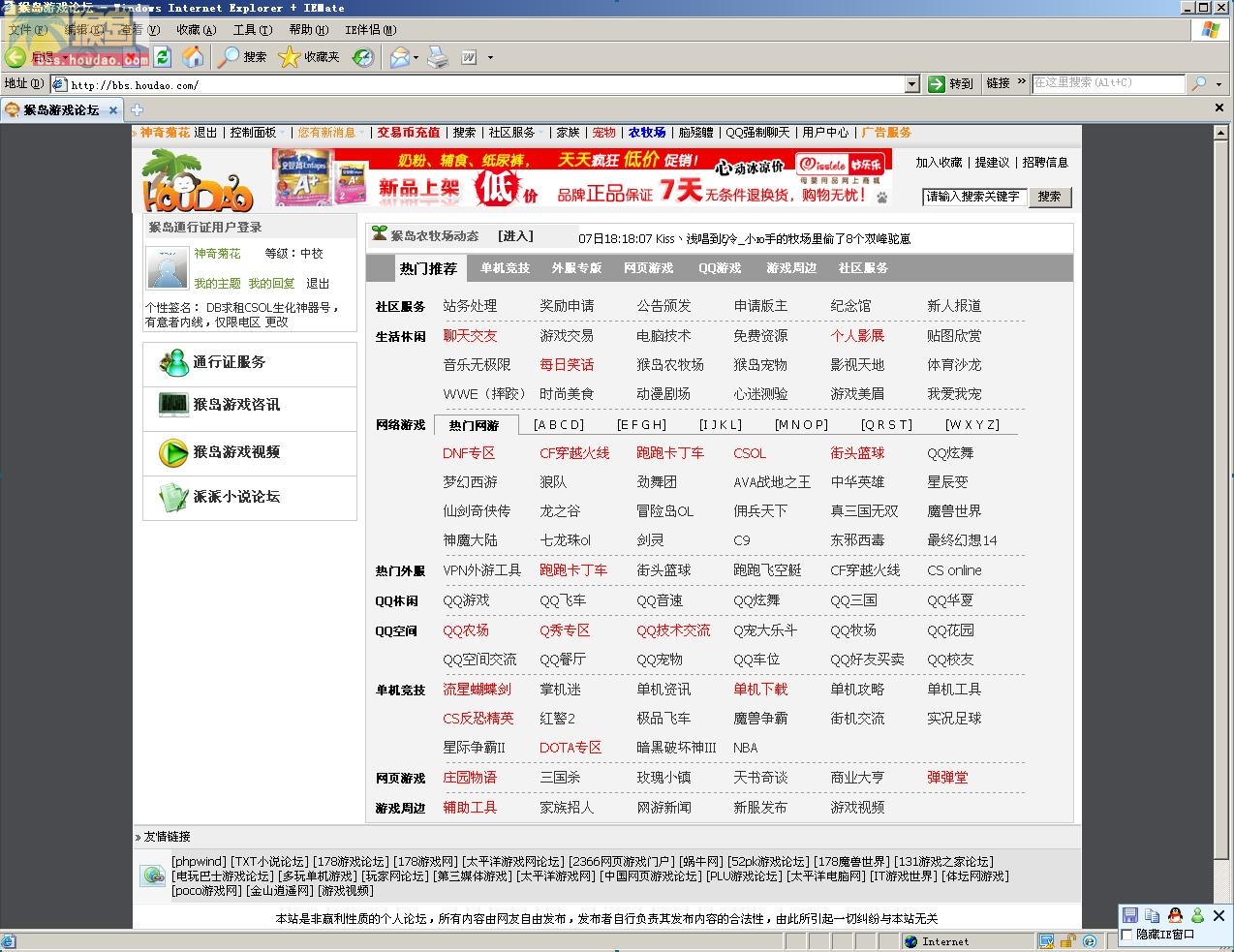The height and width of the screenshot is (952, 1234).
Task: Open the 聊天交友 forum link
Action: pyautogui.click(x=470, y=336)
